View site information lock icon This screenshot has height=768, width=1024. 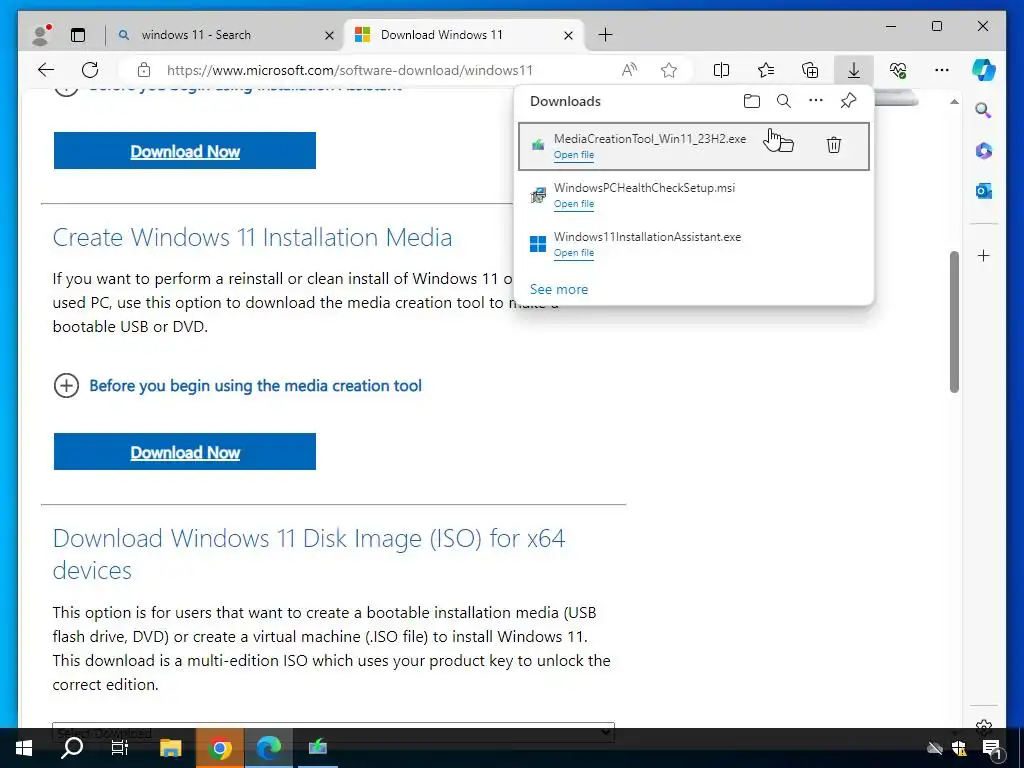(144, 70)
